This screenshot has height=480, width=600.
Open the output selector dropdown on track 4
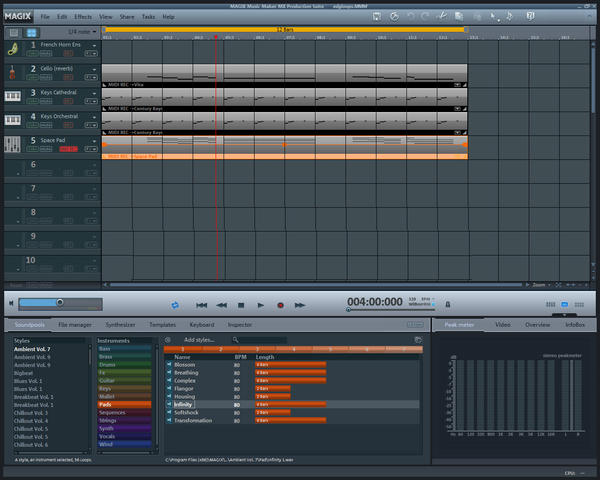(91, 125)
